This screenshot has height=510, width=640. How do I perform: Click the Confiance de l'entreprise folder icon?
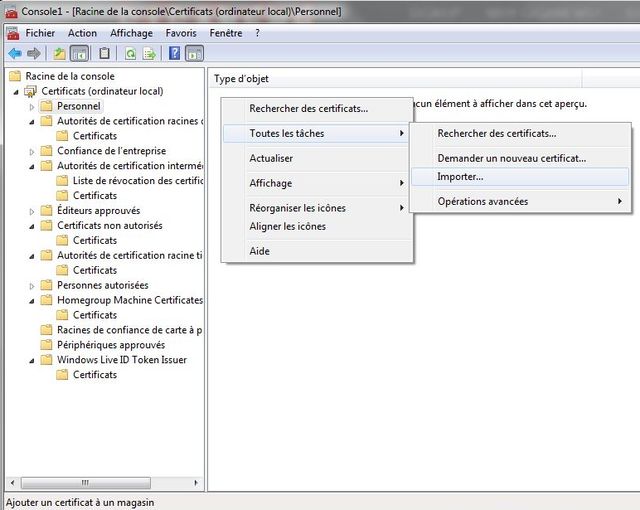(x=47, y=151)
